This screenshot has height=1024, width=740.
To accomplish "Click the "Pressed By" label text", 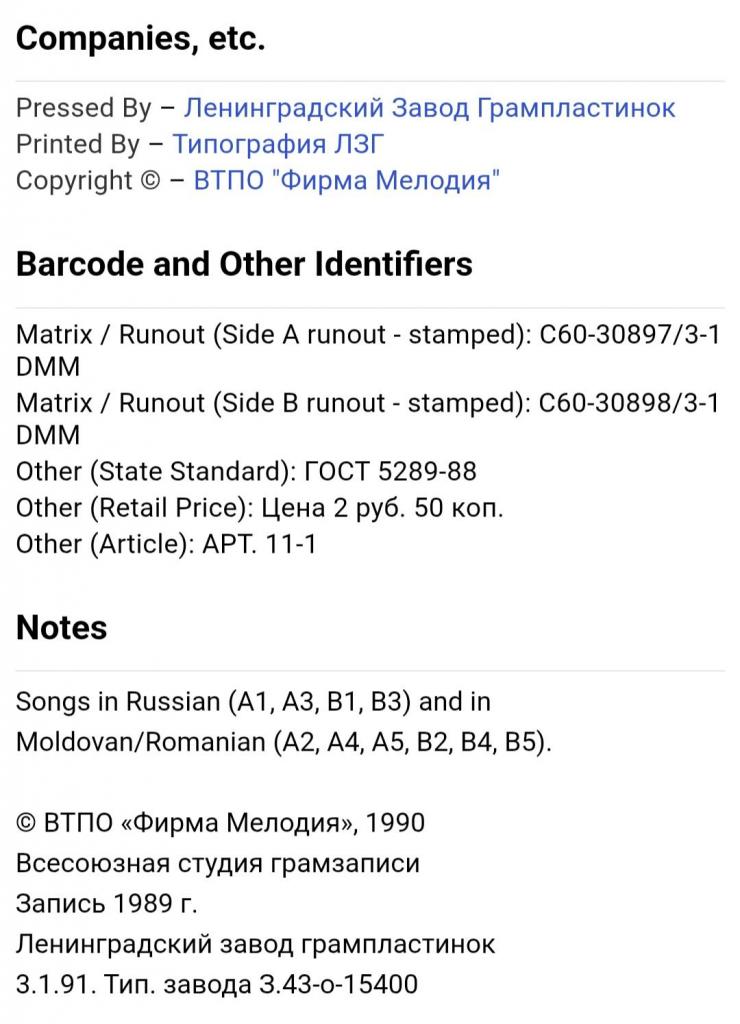I will 84,108.
